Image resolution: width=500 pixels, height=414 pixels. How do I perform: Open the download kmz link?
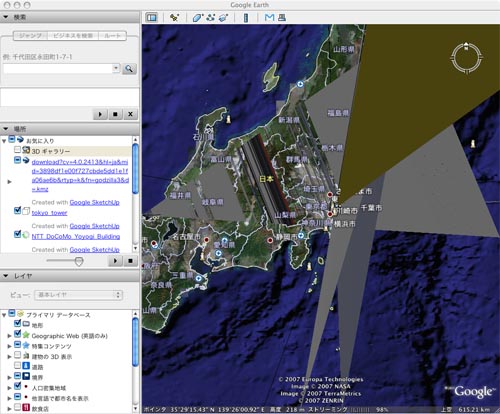coord(80,175)
